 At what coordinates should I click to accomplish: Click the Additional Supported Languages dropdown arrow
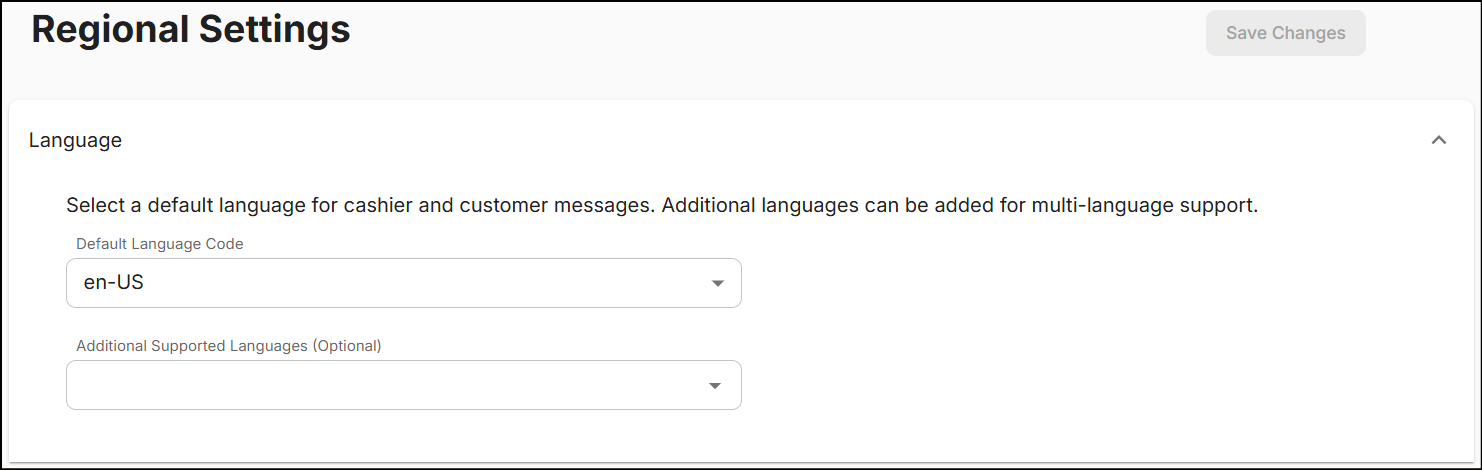coord(716,386)
